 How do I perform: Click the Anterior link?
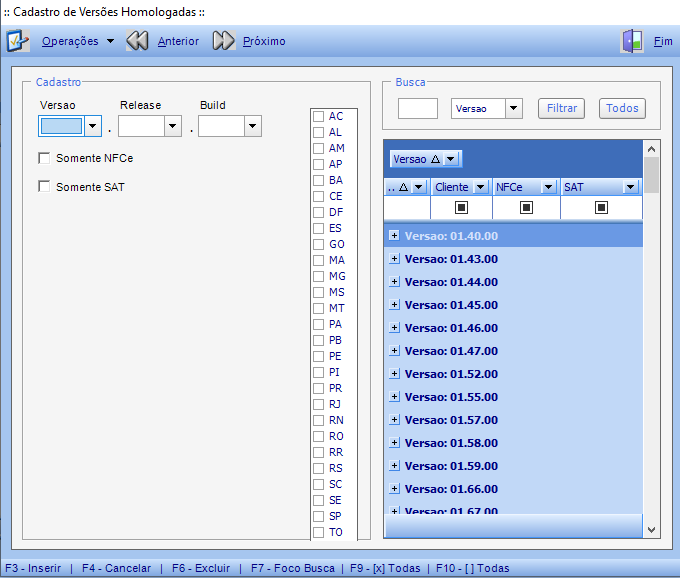tap(178, 41)
